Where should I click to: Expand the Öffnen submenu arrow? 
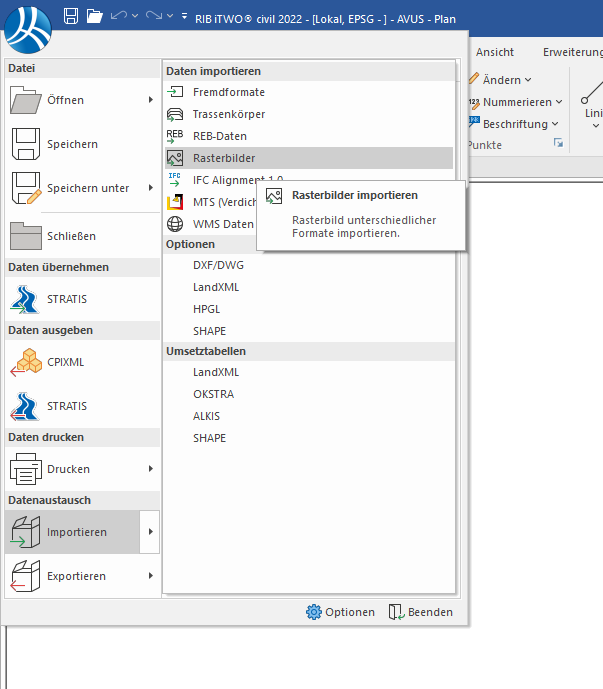pos(151,100)
